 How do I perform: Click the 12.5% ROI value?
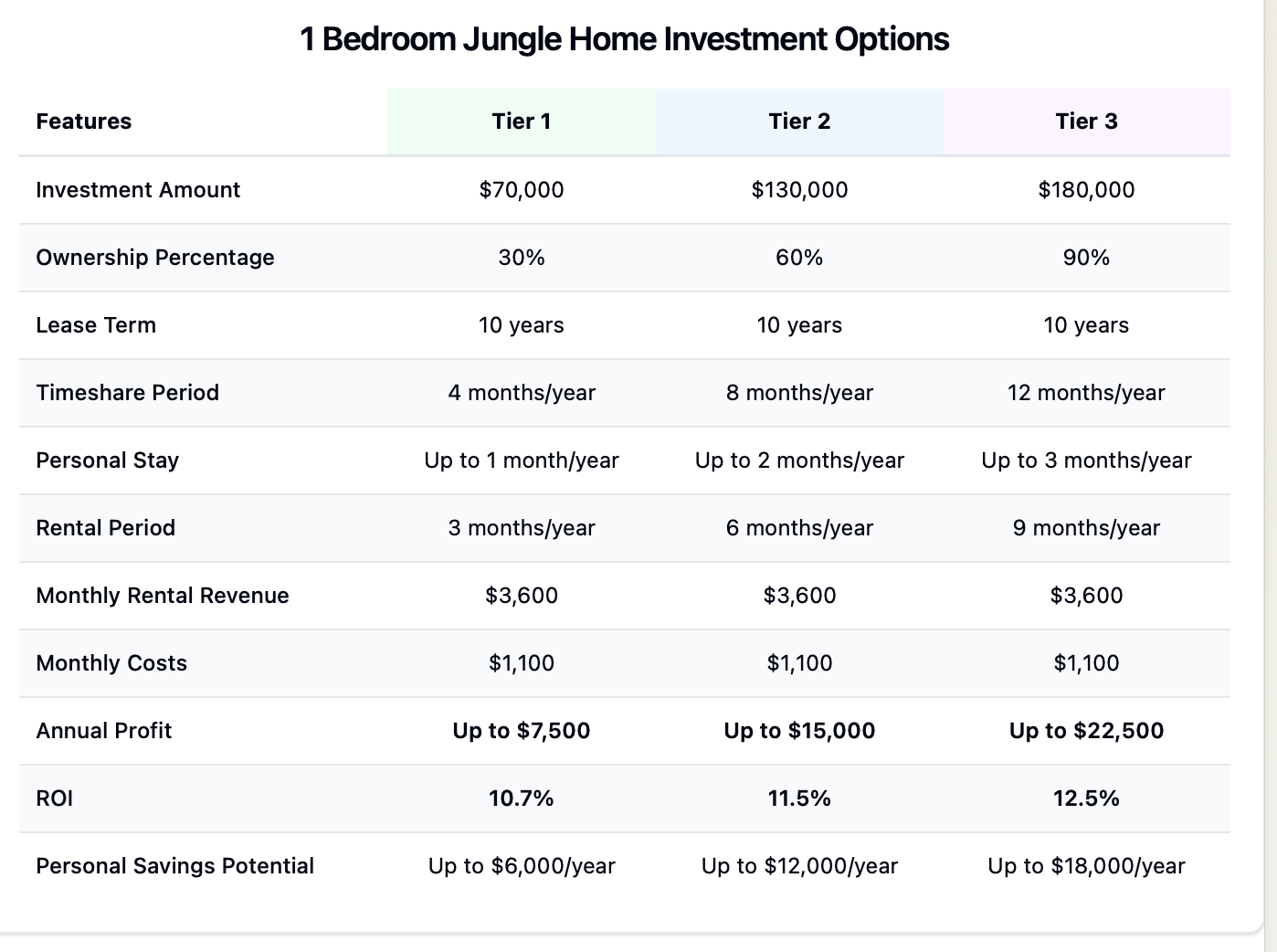(1086, 799)
